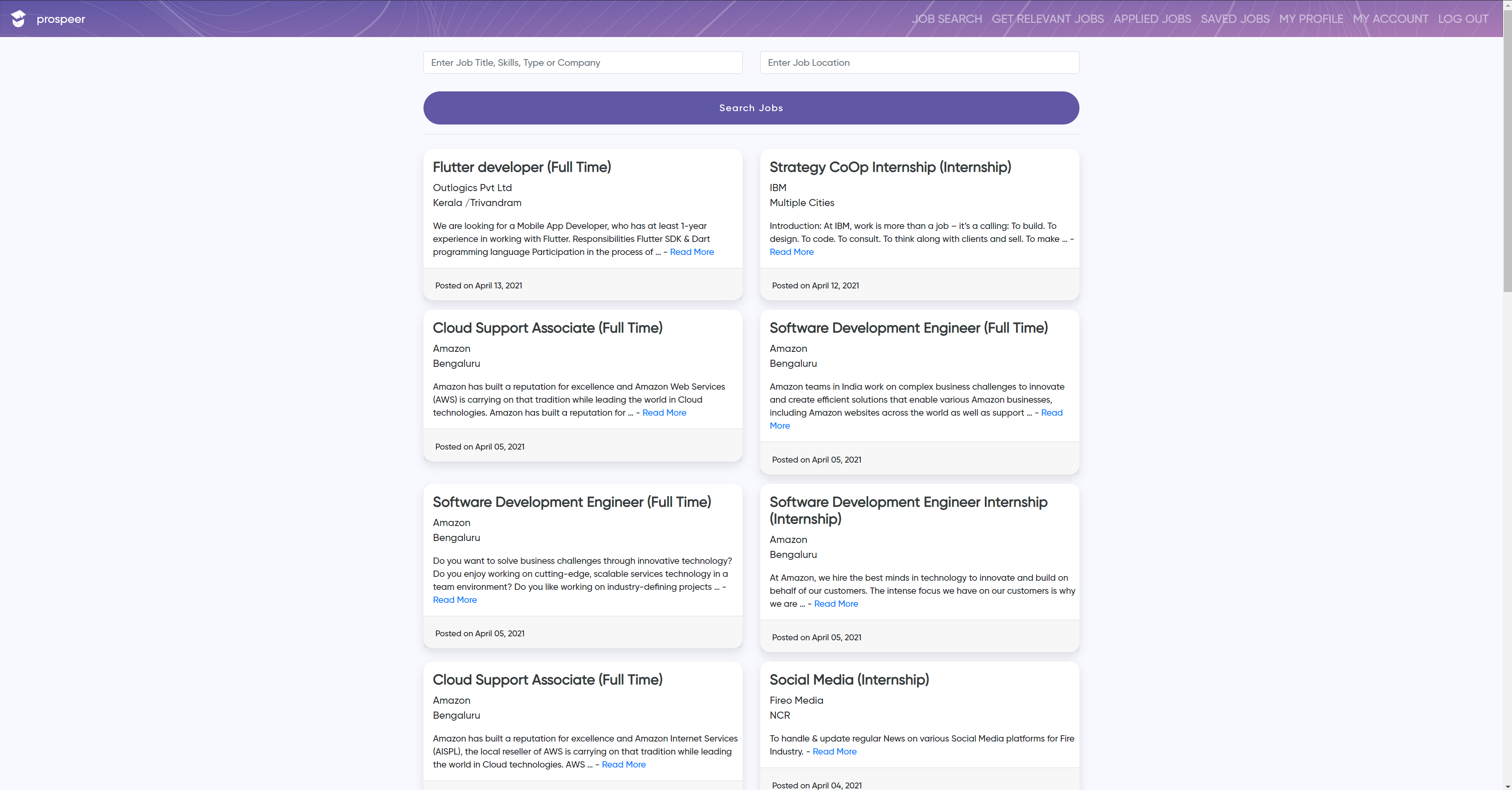Viewport: 1512px width, 790px height.
Task: Focus the Job Title, Skills, Type or Company field
Action: click(582, 62)
